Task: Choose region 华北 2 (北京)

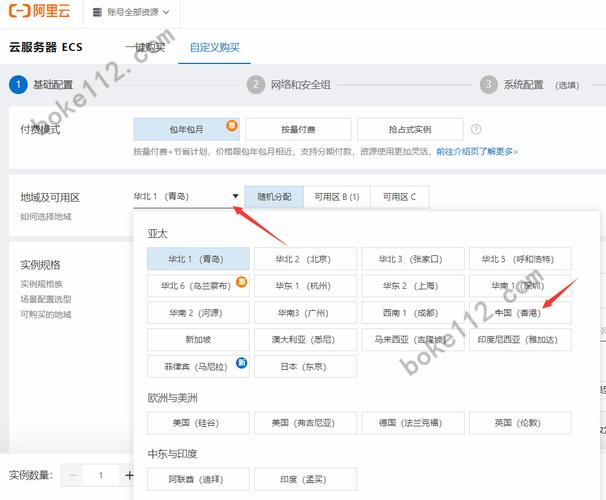Action: pos(305,259)
